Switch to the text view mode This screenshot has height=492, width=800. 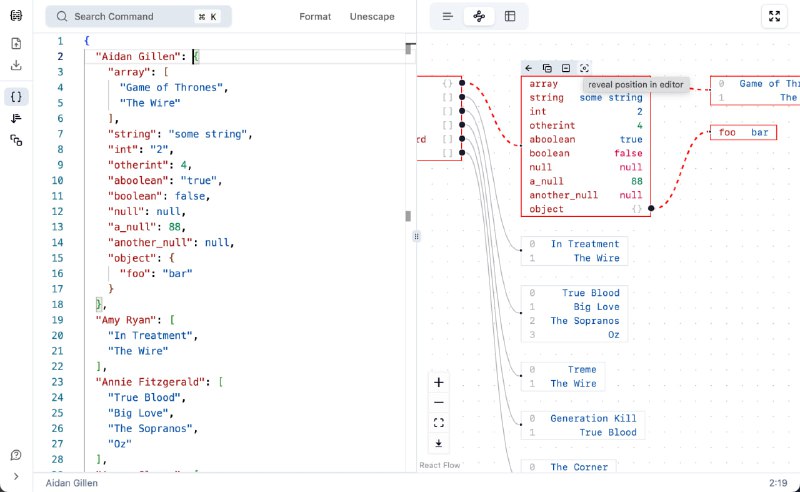click(448, 16)
